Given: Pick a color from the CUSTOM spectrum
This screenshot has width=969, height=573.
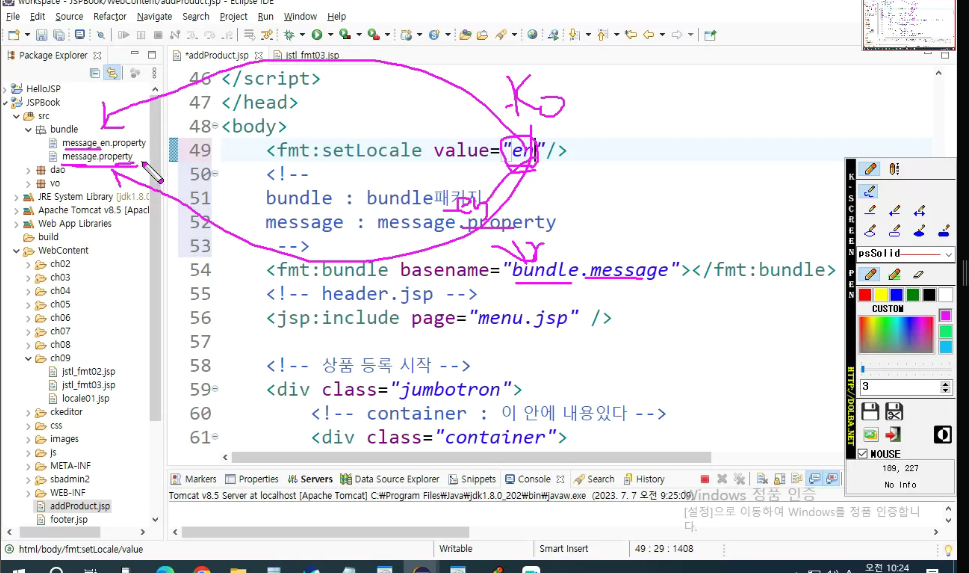Looking at the screenshot, I should 895,334.
